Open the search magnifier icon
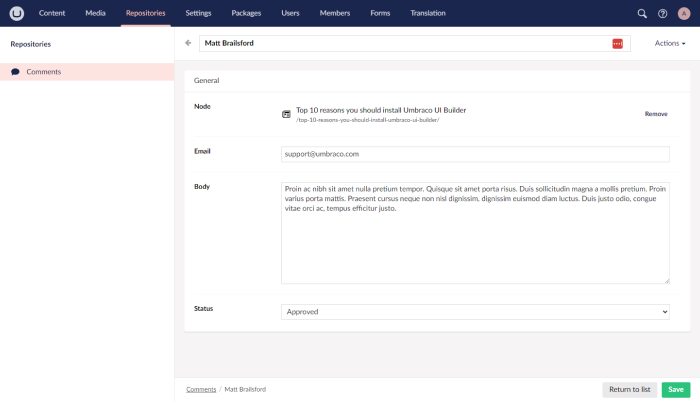The height and width of the screenshot is (402, 700). [642, 13]
